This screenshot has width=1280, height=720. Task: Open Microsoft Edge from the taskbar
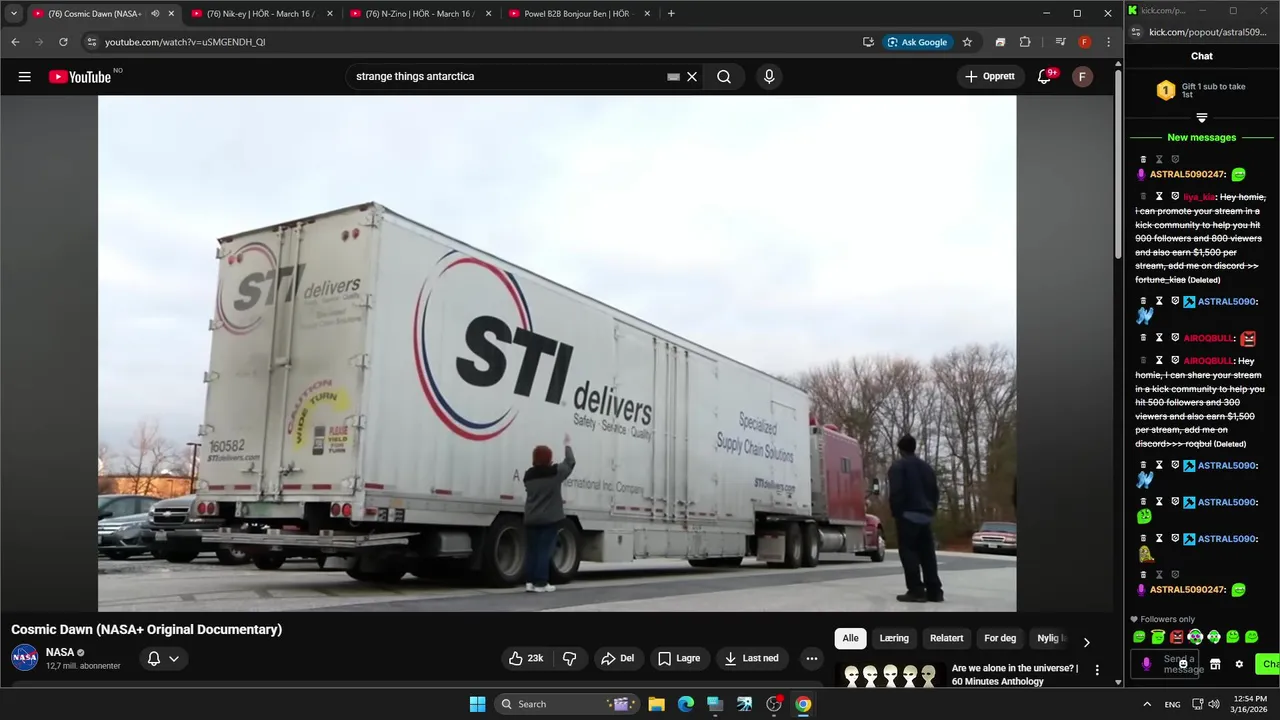(686, 704)
